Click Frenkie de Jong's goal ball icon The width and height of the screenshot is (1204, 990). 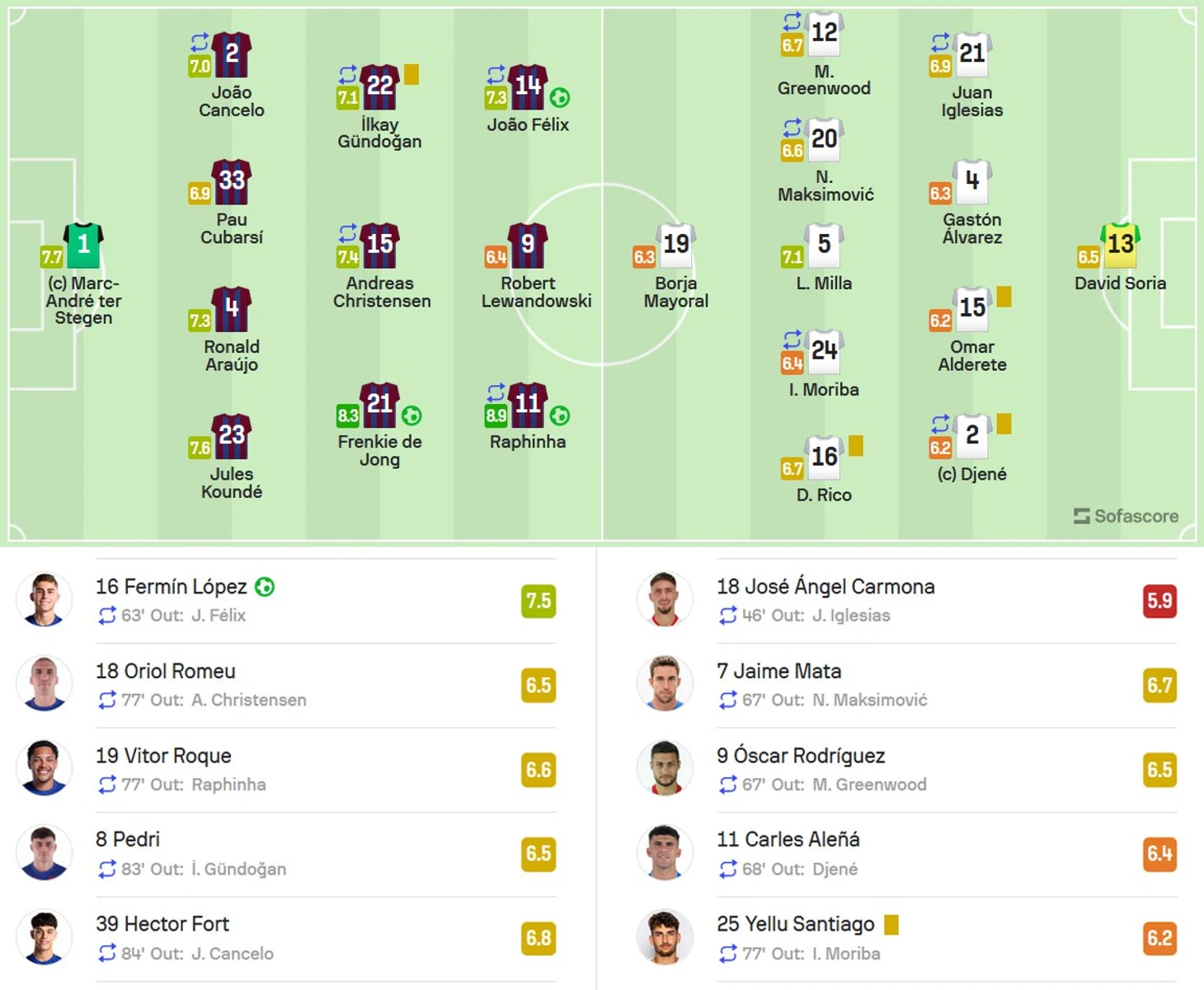pyautogui.click(x=412, y=415)
